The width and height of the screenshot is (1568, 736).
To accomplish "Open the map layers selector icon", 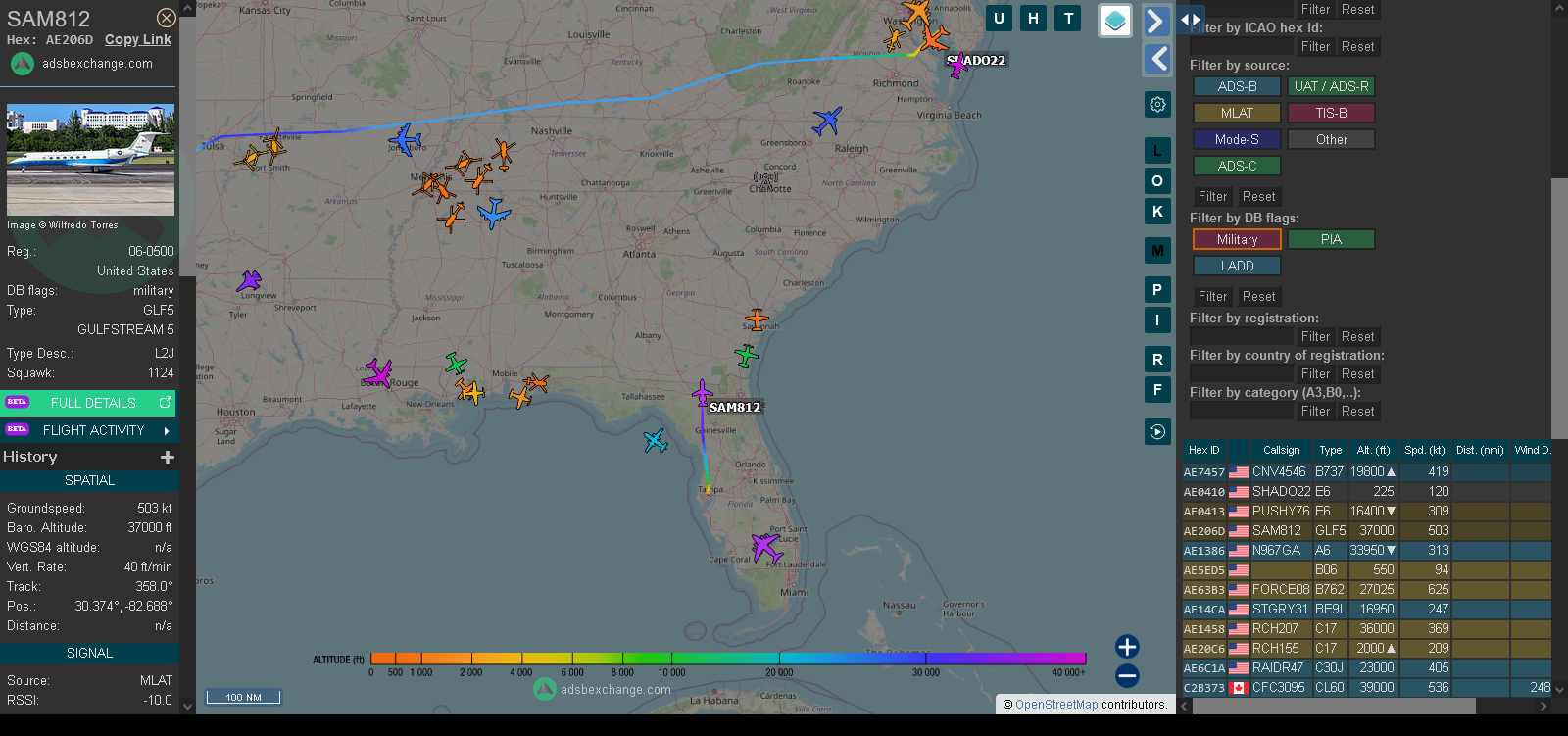I will tap(1115, 21).
